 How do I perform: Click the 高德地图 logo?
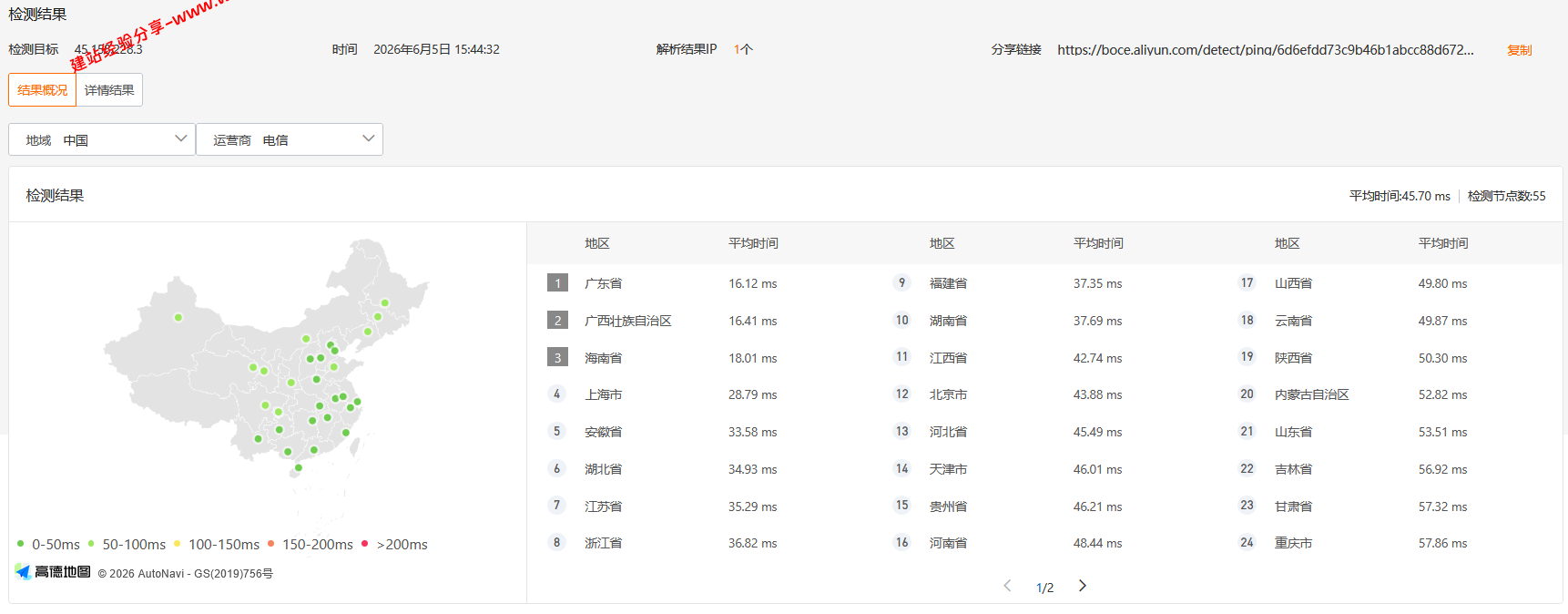click(53, 572)
